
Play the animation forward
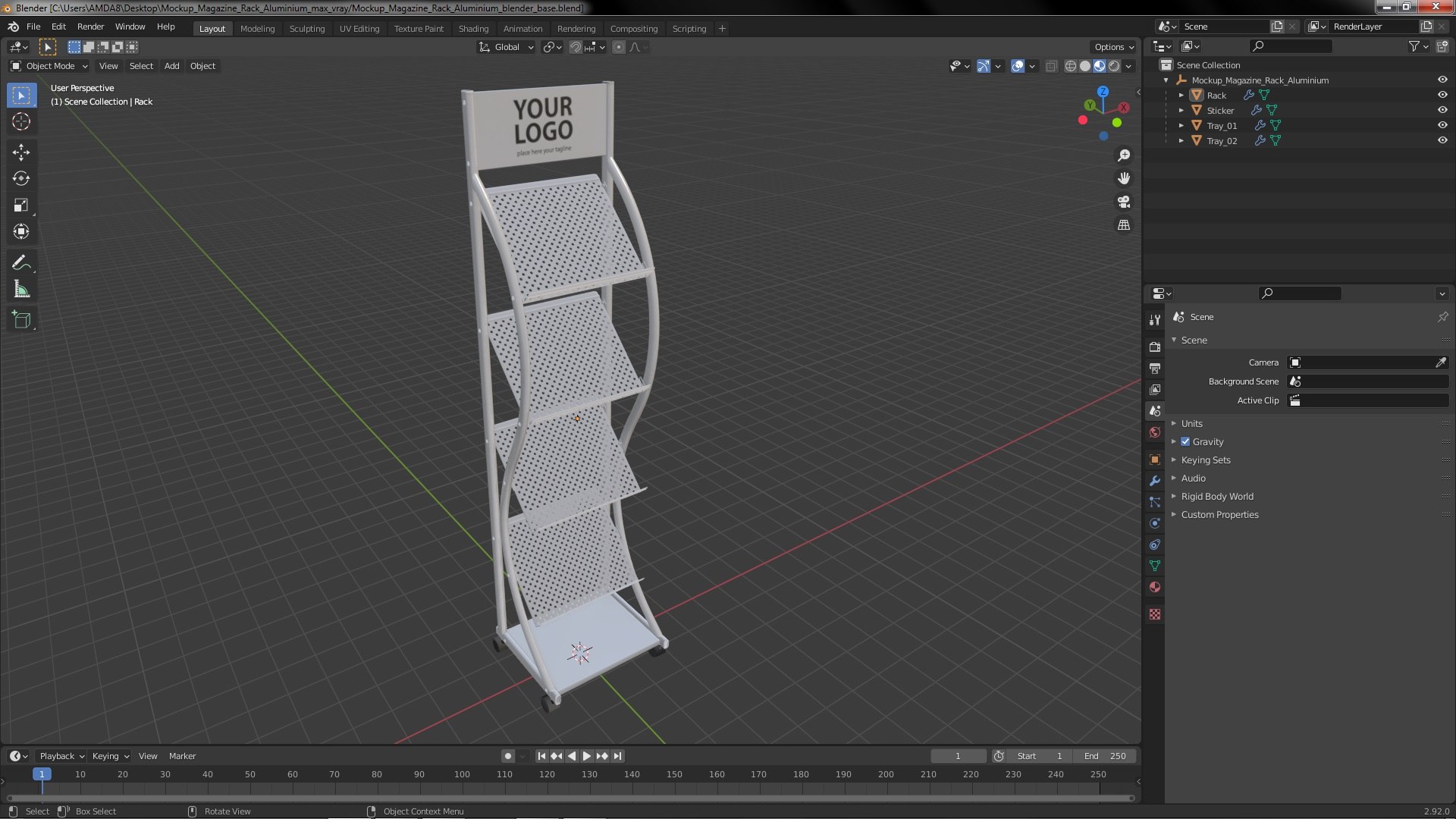pos(586,756)
